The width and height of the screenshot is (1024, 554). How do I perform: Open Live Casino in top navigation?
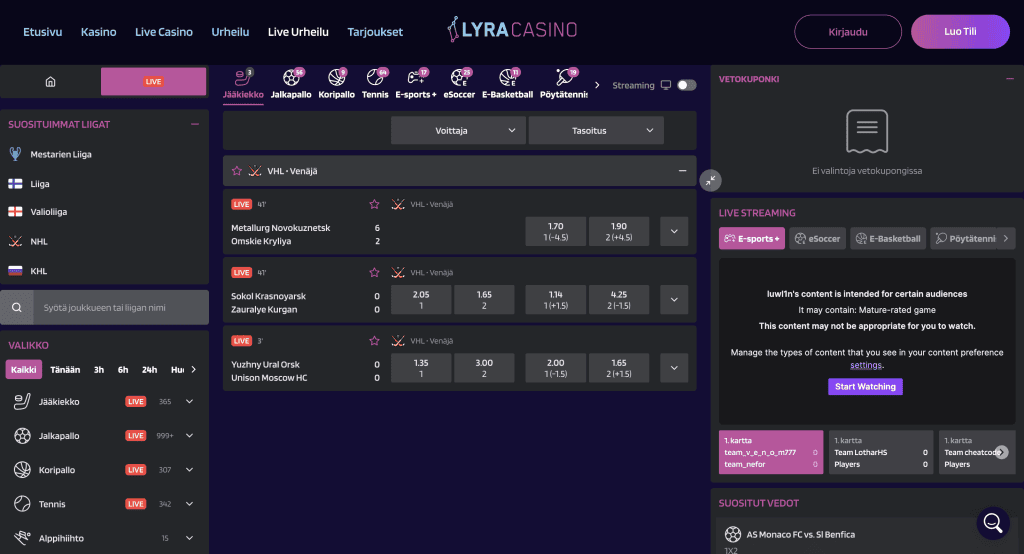click(x=164, y=31)
